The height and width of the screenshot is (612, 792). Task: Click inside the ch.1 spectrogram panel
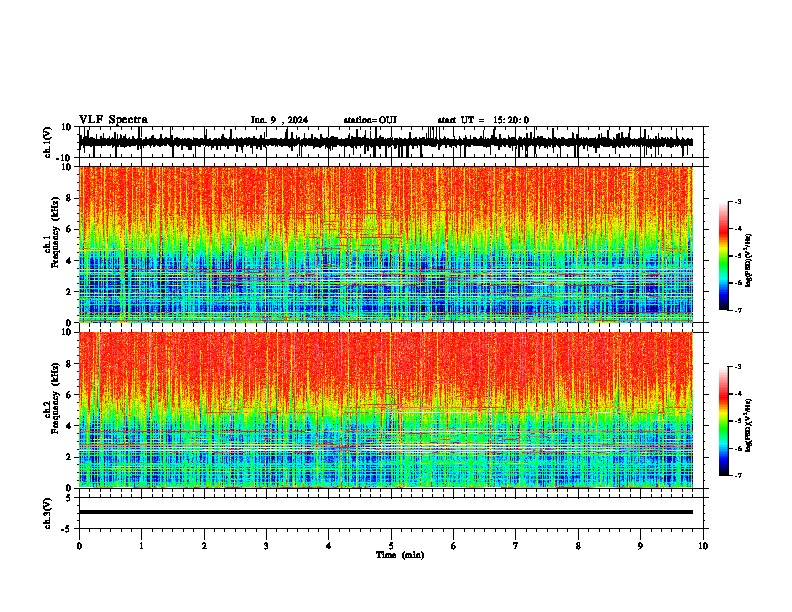pyautogui.click(x=386, y=244)
